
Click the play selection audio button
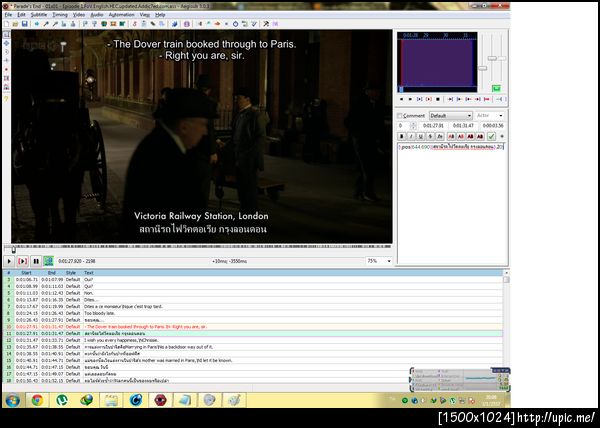click(x=419, y=99)
